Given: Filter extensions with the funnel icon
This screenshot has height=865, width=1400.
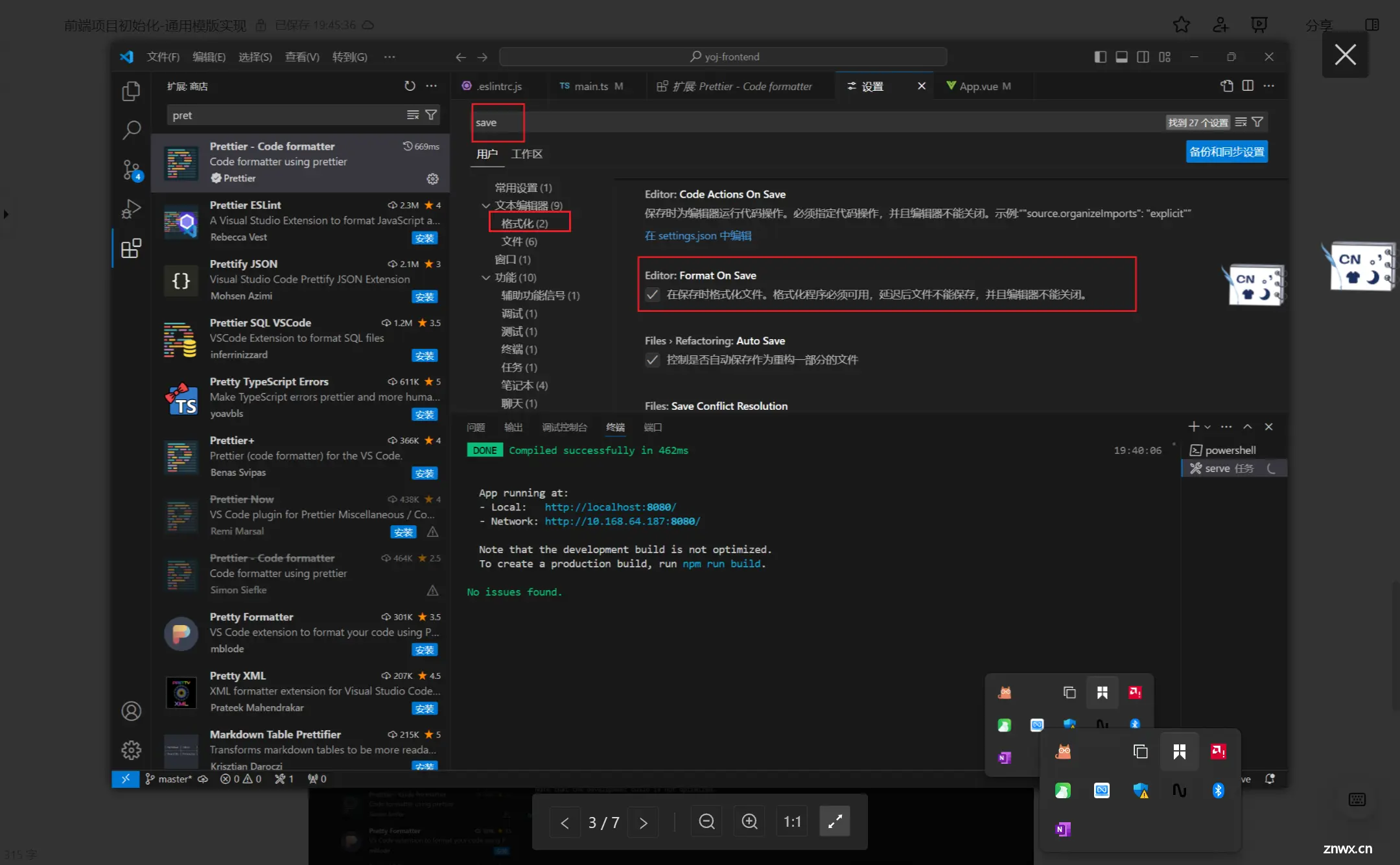Looking at the screenshot, I should (431, 115).
